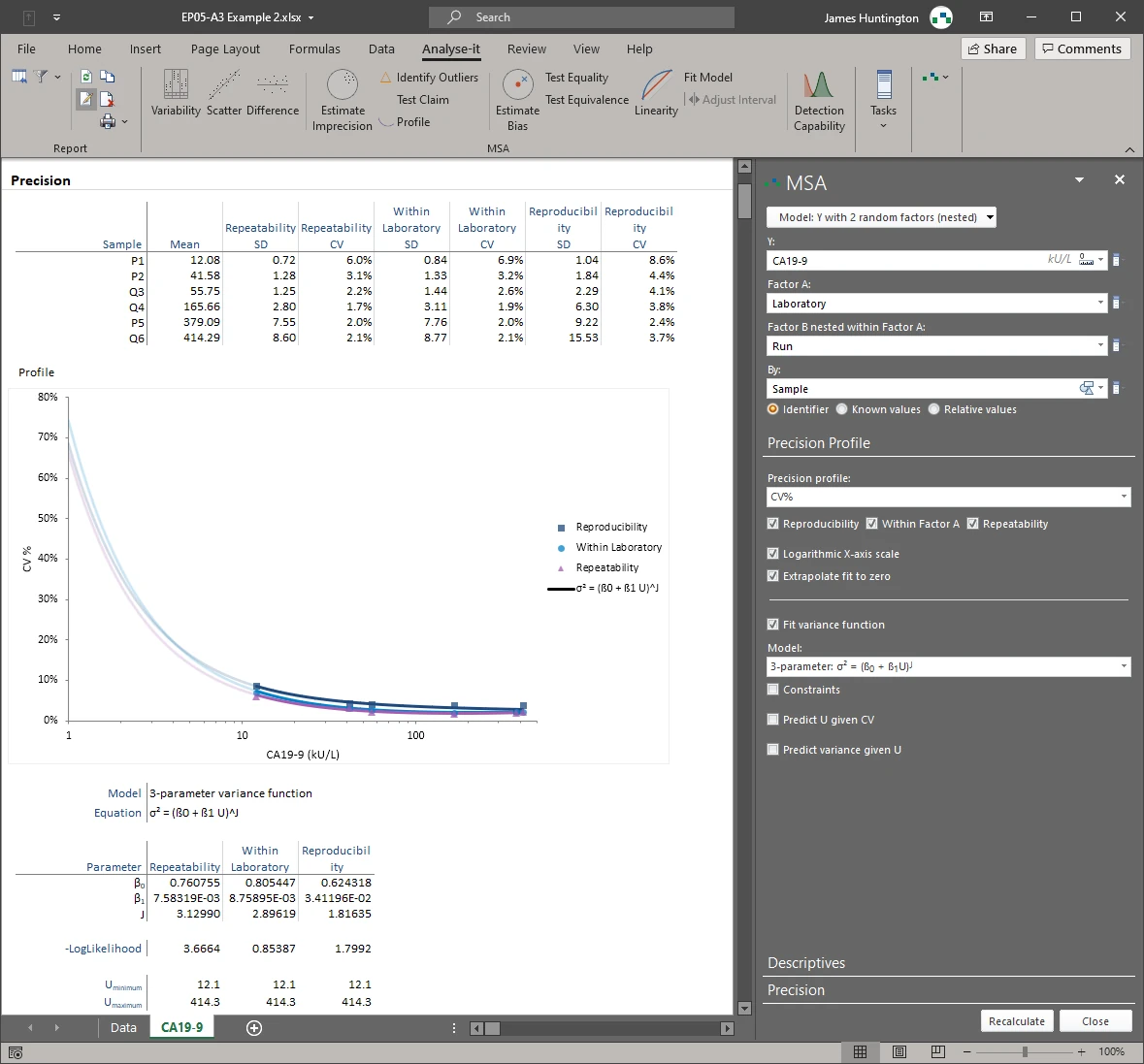Image resolution: width=1144 pixels, height=1064 pixels.
Task: Click the shapes icon in the By field
Action: (x=1087, y=388)
